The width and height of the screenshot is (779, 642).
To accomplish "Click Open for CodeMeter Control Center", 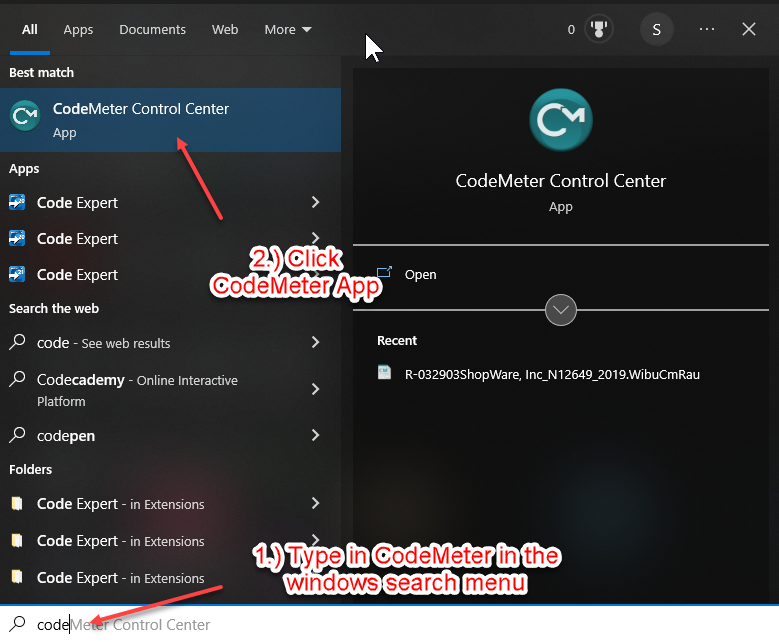I will tap(420, 274).
